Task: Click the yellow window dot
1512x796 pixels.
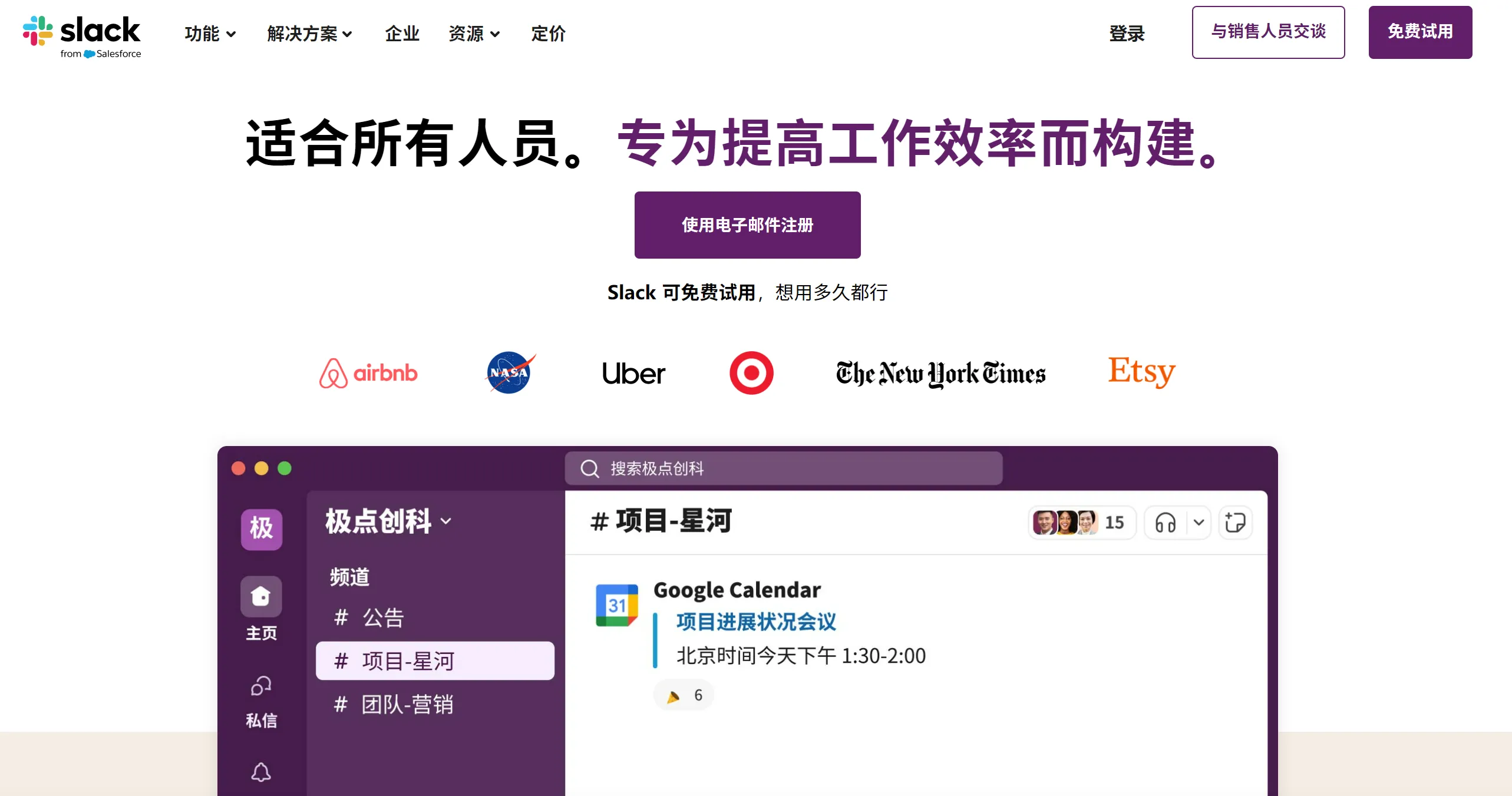Action: [261, 468]
